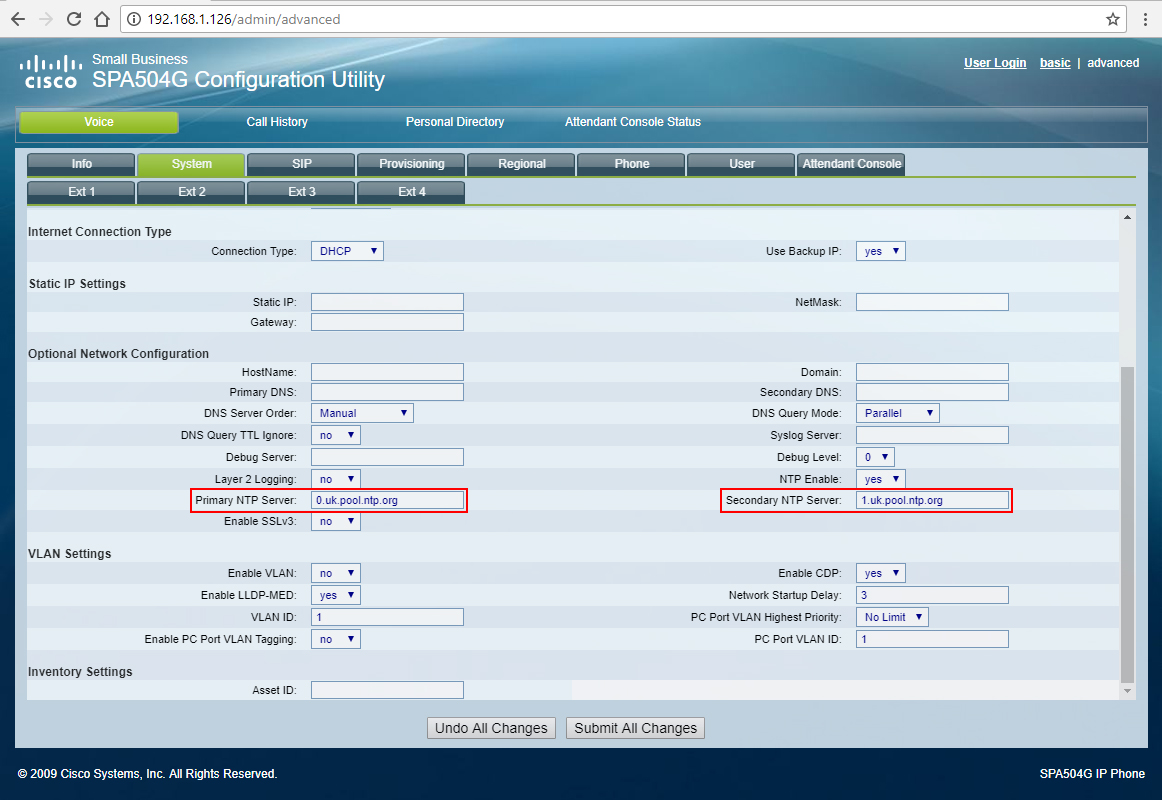This screenshot has height=800, width=1162.
Task: Reload the page with refresh icon
Action: click(74, 19)
